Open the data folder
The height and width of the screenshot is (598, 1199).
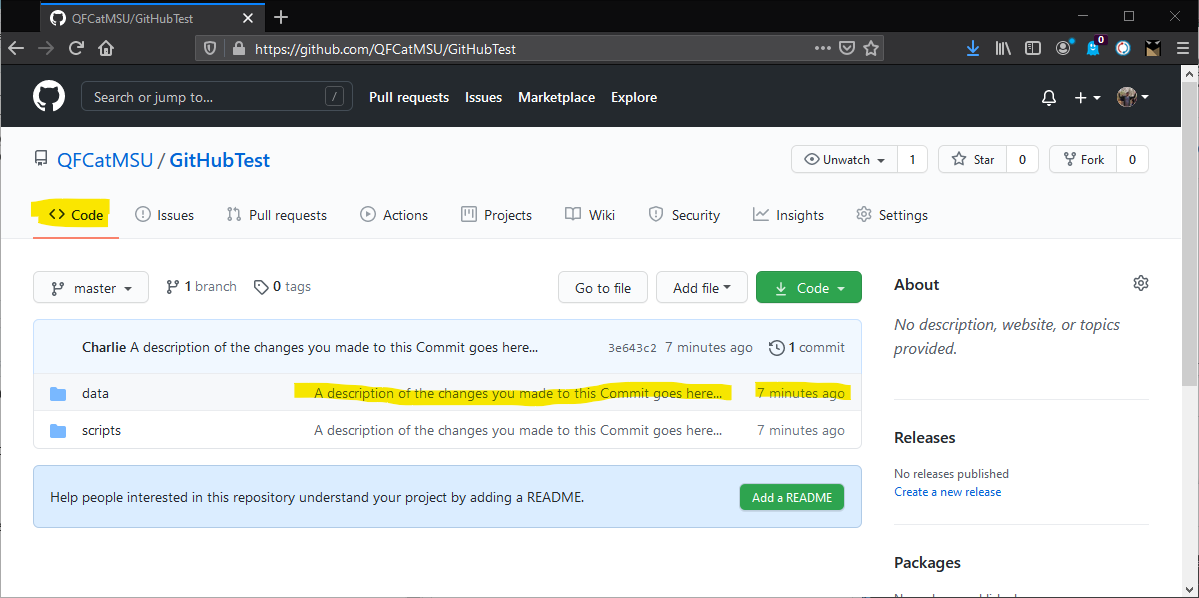pyautogui.click(x=96, y=393)
